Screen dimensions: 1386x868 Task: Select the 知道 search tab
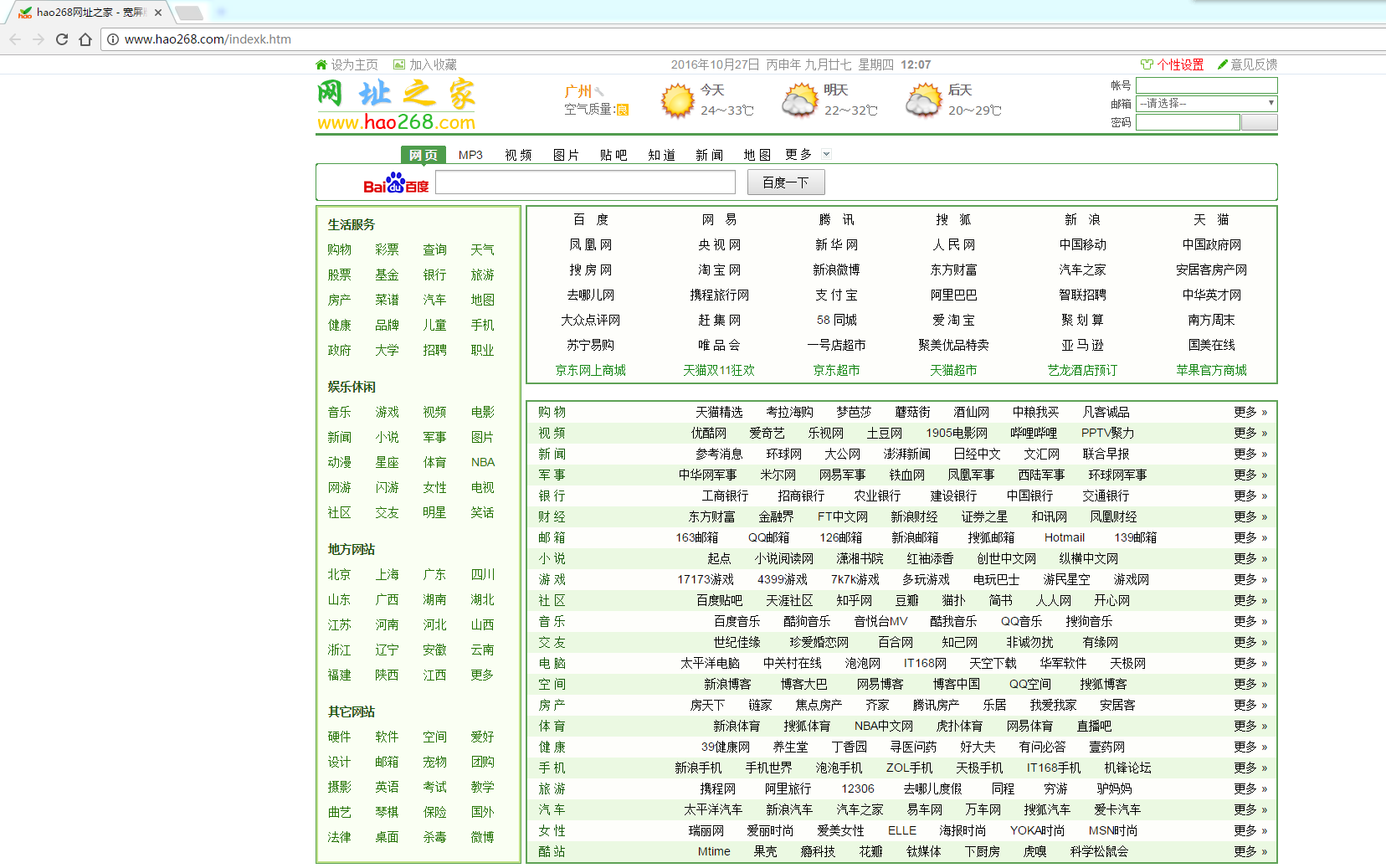click(x=661, y=155)
